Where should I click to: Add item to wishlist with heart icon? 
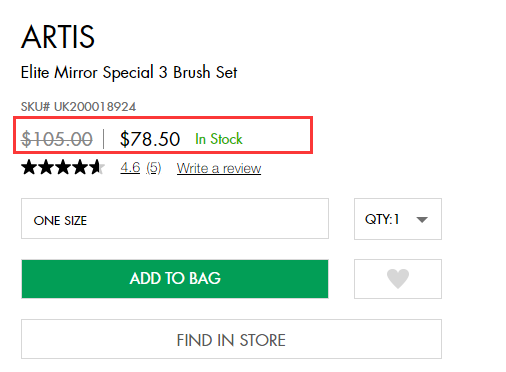click(398, 279)
